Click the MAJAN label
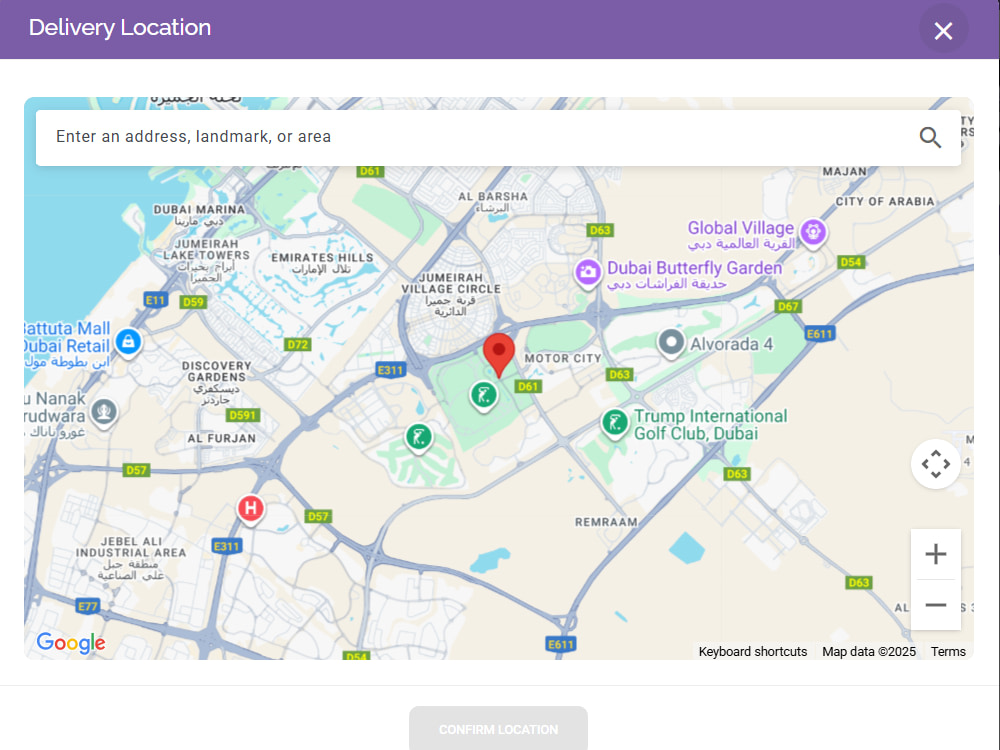The height and width of the screenshot is (750, 1000). pyautogui.click(x=844, y=172)
